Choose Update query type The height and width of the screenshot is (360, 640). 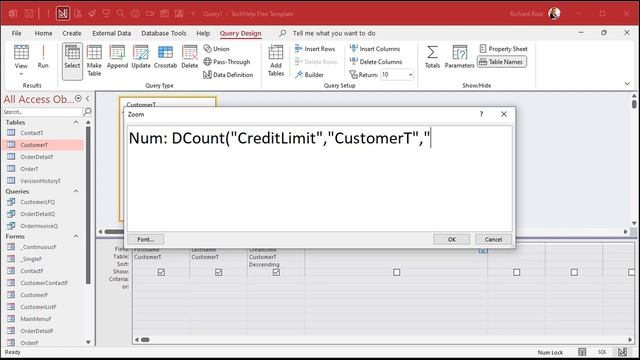point(141,57)
